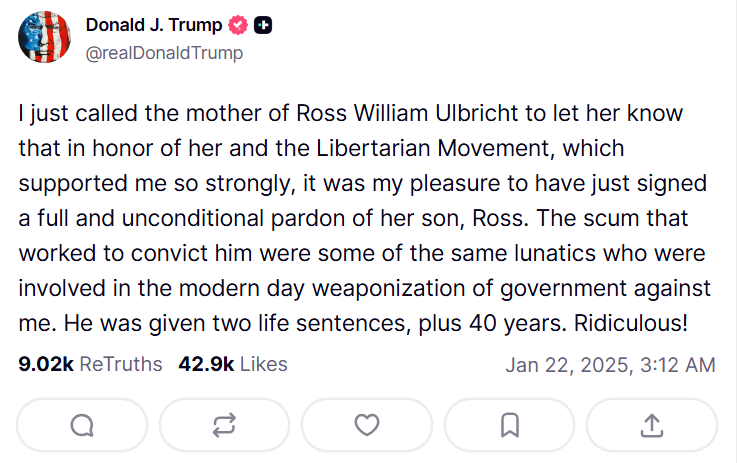This screenshot has height=463, width=737.
Task: Click the red verified checkmark badge
Action: click(239, 24)
